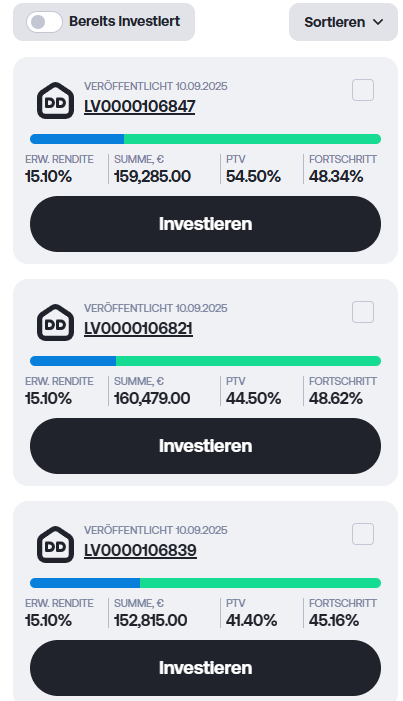This screenshot has width=403, height=701.
Task: Click Investieren for loan LV0000106821
Action: point(205,446)
